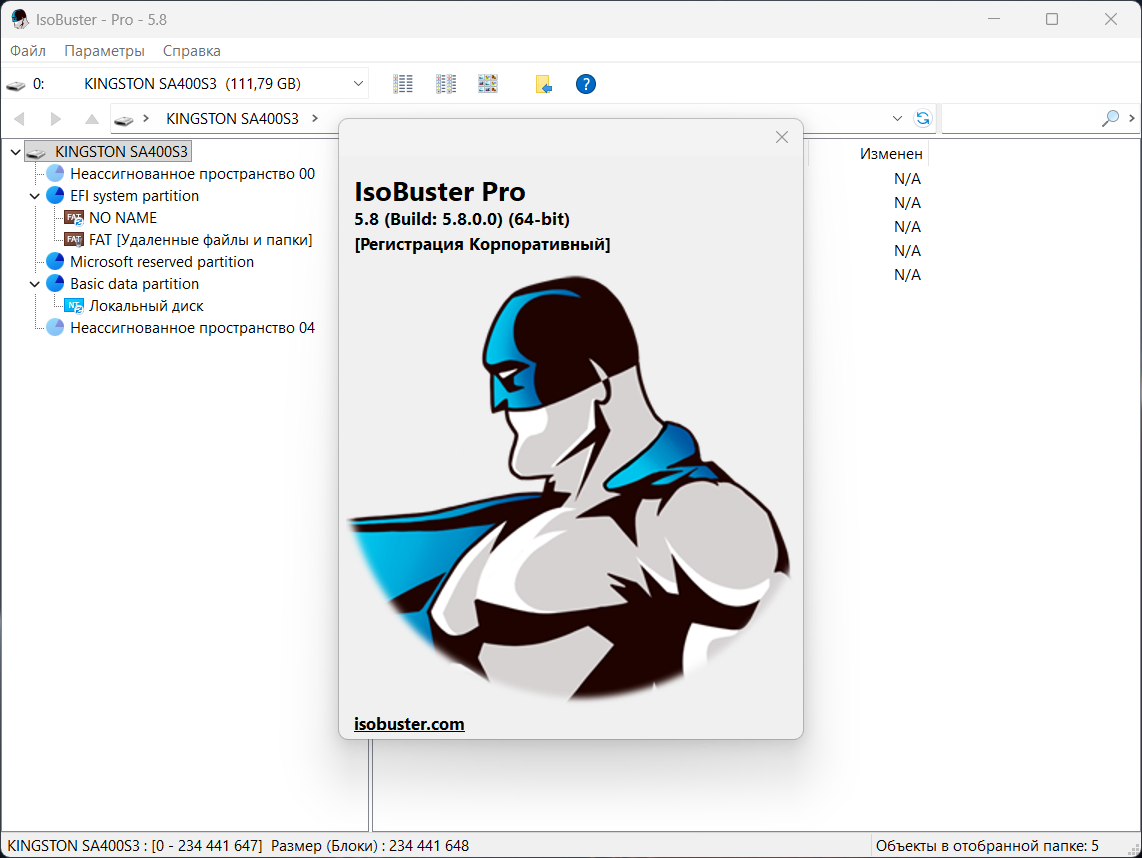Image resolution: width=1142 pixels, height=858 pixels.
Task: Click the yellow folder extract icon
Action: coord(543,84)
